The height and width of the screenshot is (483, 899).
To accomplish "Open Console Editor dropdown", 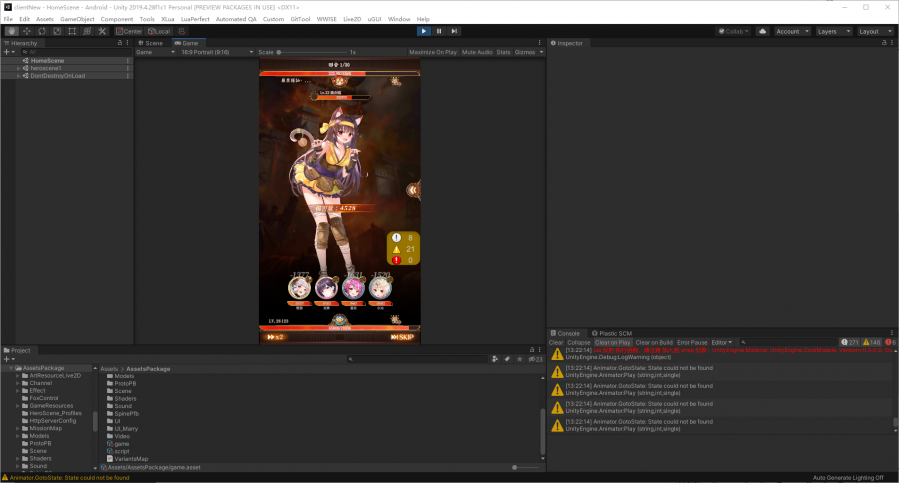I will [x=722, y=342].
